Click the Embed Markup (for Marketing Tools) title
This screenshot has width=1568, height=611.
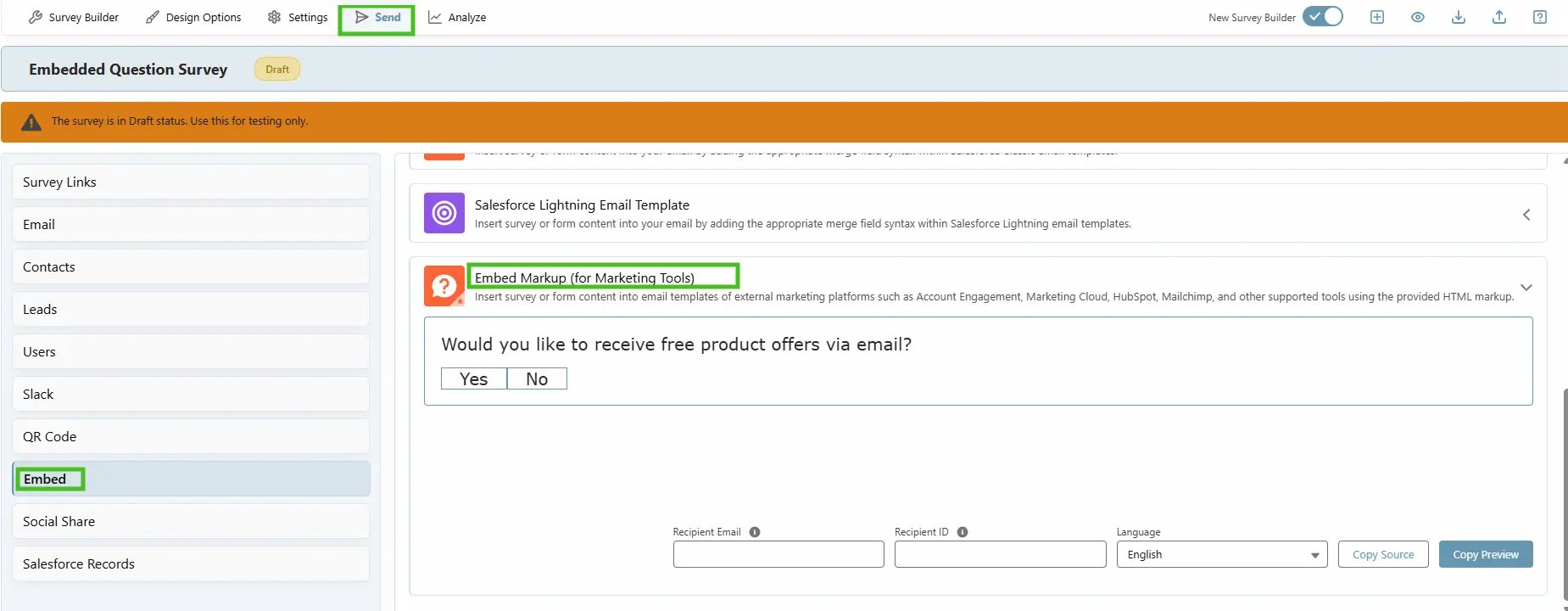[x=584, y=277]
